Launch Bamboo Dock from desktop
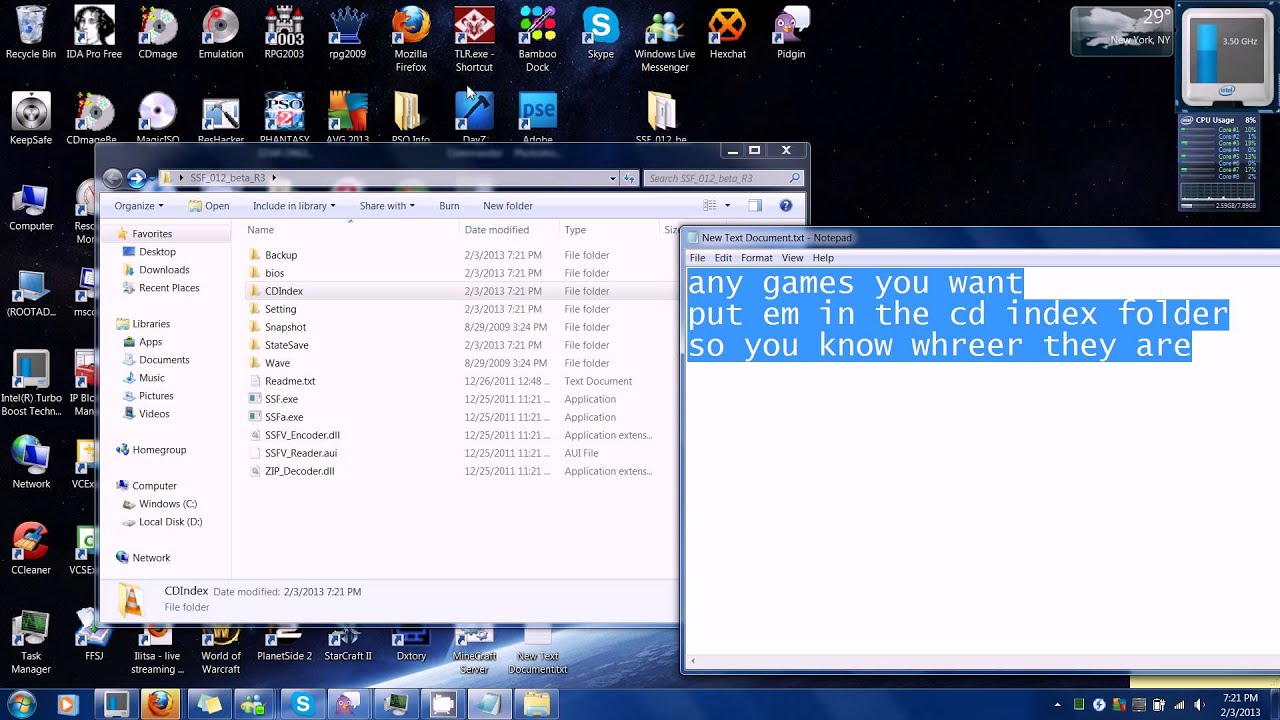This screenshot has height=720, width=1280. (537, 39)
